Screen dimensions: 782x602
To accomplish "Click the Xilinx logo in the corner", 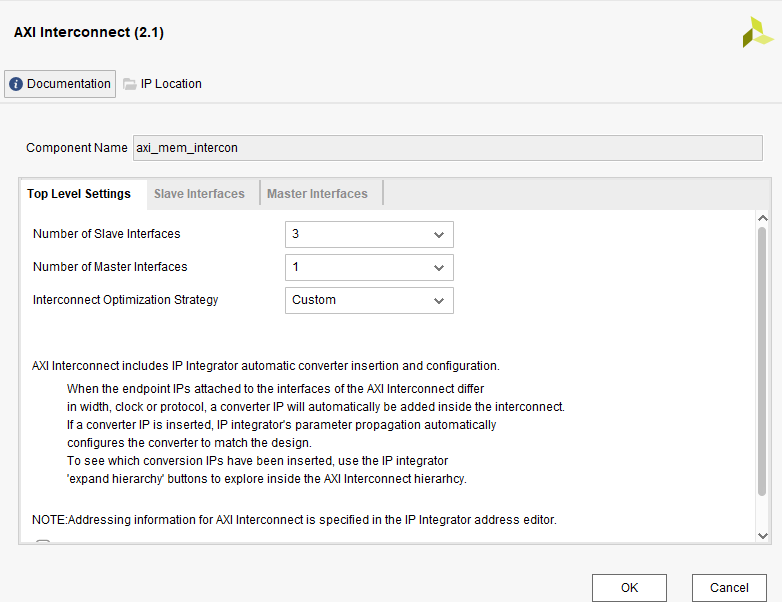I will [757, 32].
